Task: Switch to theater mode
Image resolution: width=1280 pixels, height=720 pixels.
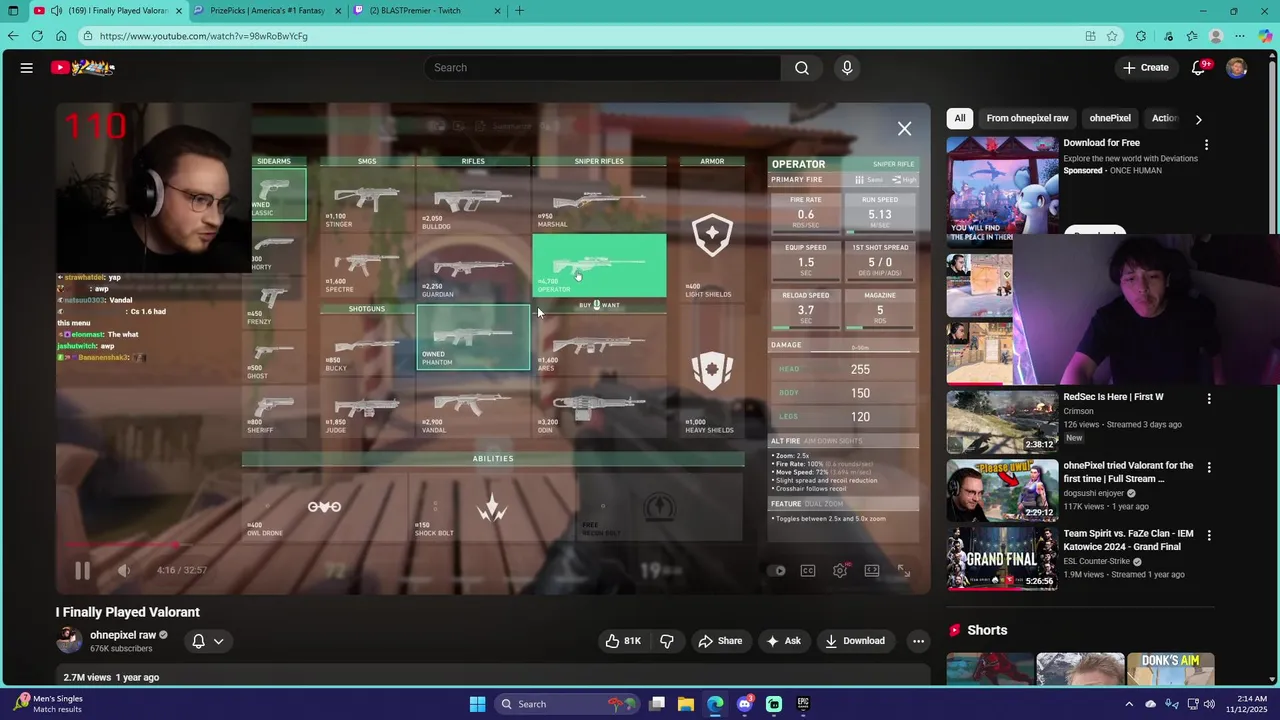Action: coord(872,570)
